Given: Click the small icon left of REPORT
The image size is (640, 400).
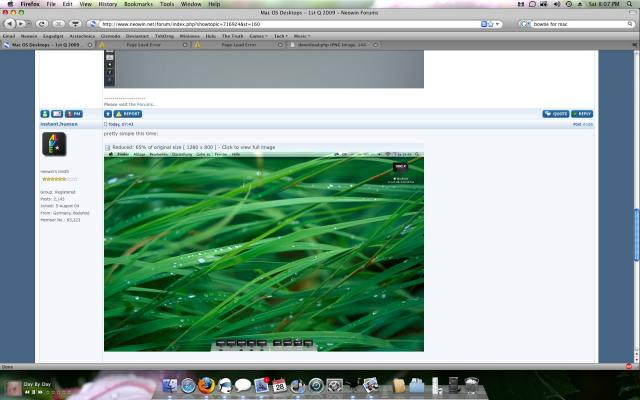Looking at the screenshot, I should coord(108,114).
